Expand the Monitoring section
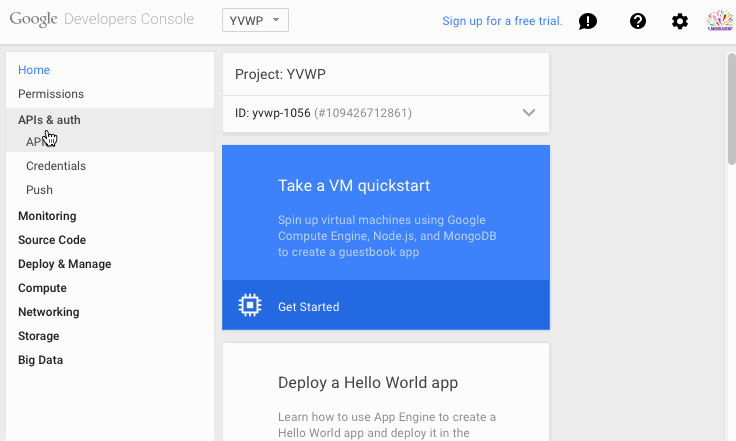The image size is (736, 441). pos(47,216)
